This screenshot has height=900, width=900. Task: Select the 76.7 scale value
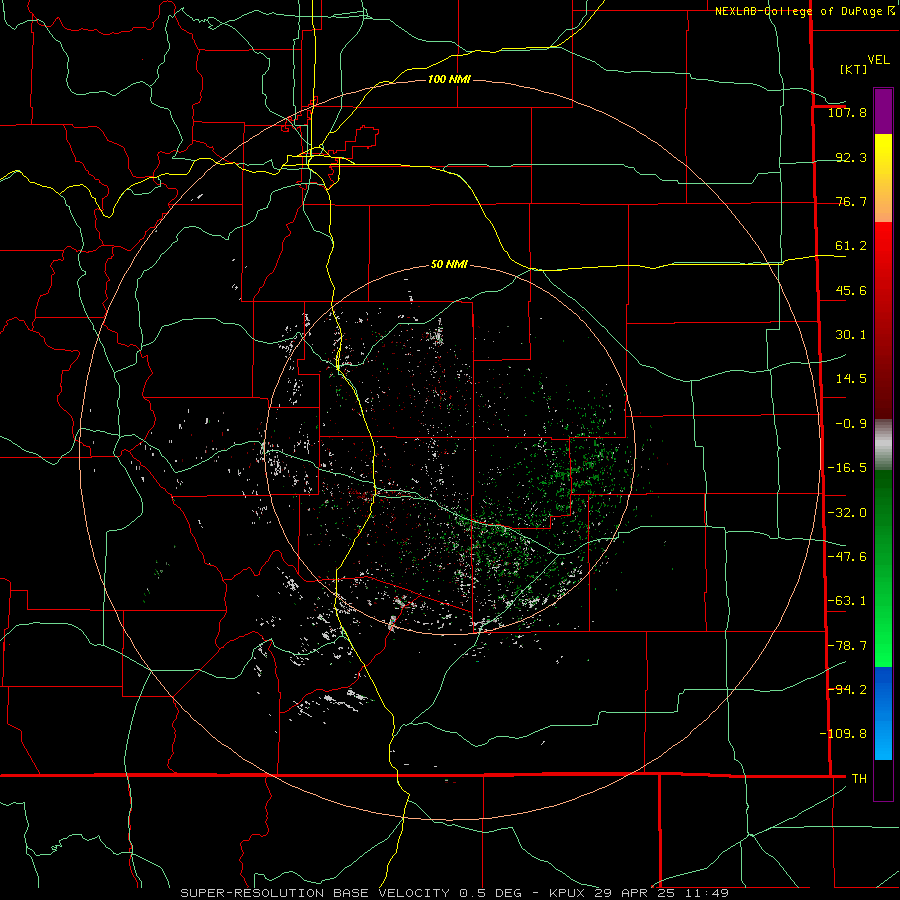(x=851, y=201)
